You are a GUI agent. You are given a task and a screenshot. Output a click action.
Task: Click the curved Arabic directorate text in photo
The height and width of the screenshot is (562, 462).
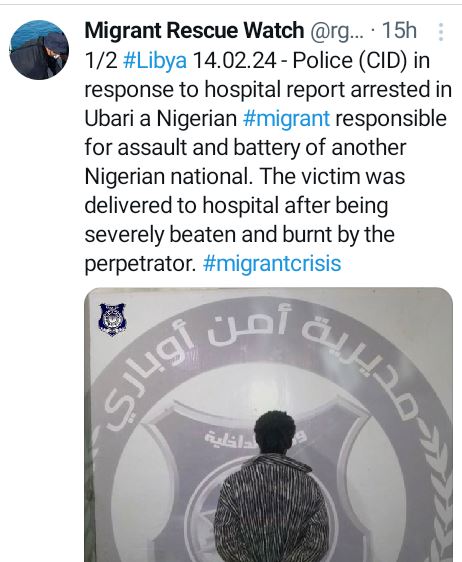point(258,362)
